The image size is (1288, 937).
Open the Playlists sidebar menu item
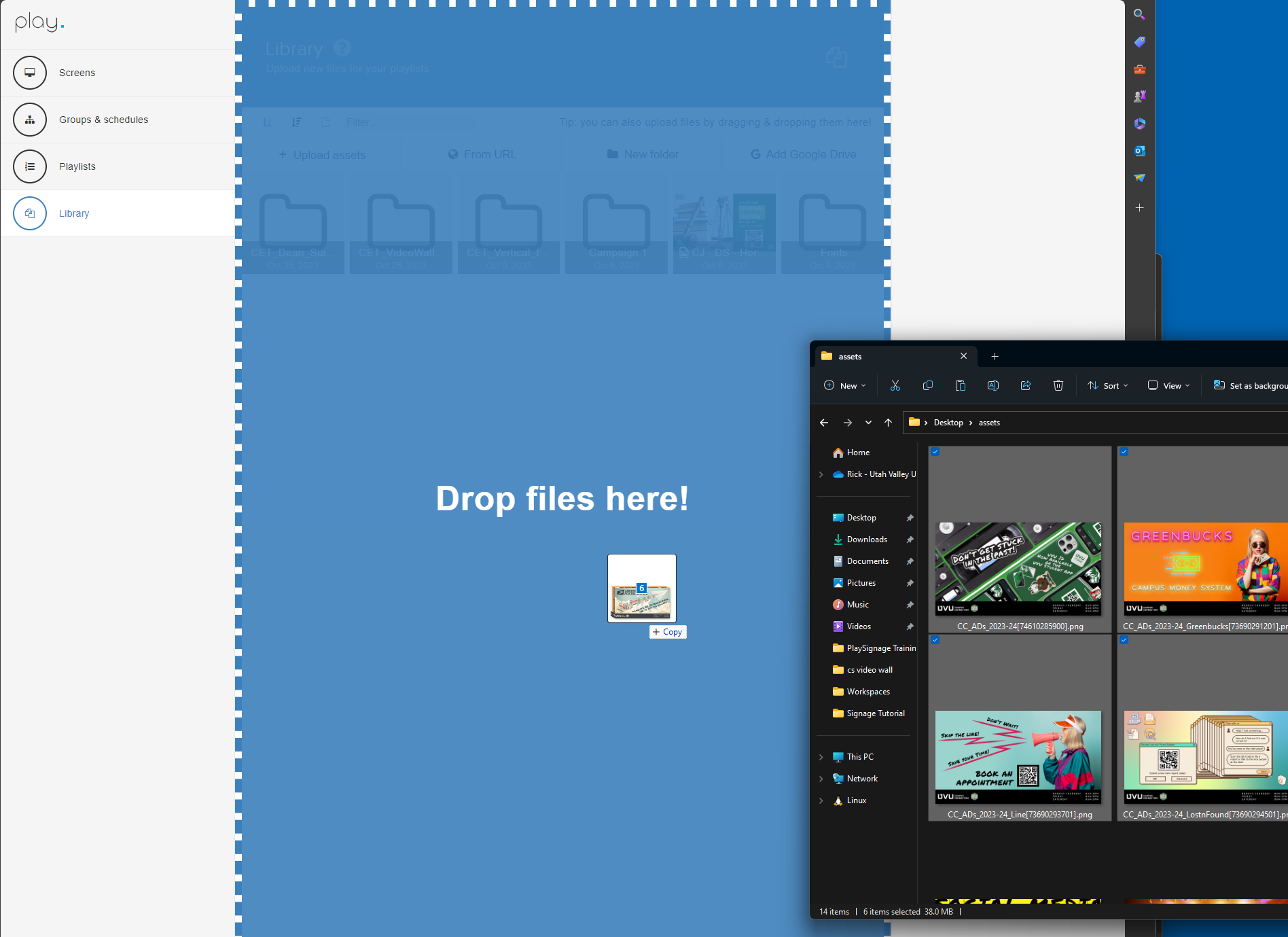pyautogui.click(x=77, y=166)
